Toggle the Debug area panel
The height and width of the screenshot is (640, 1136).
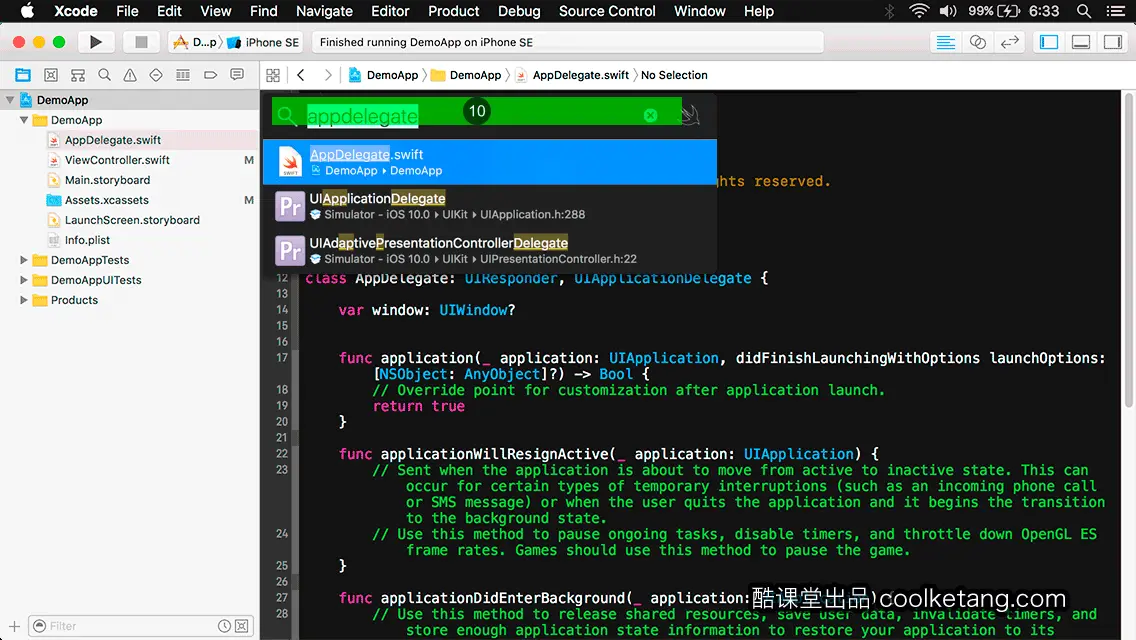[x=1081, y=42]
